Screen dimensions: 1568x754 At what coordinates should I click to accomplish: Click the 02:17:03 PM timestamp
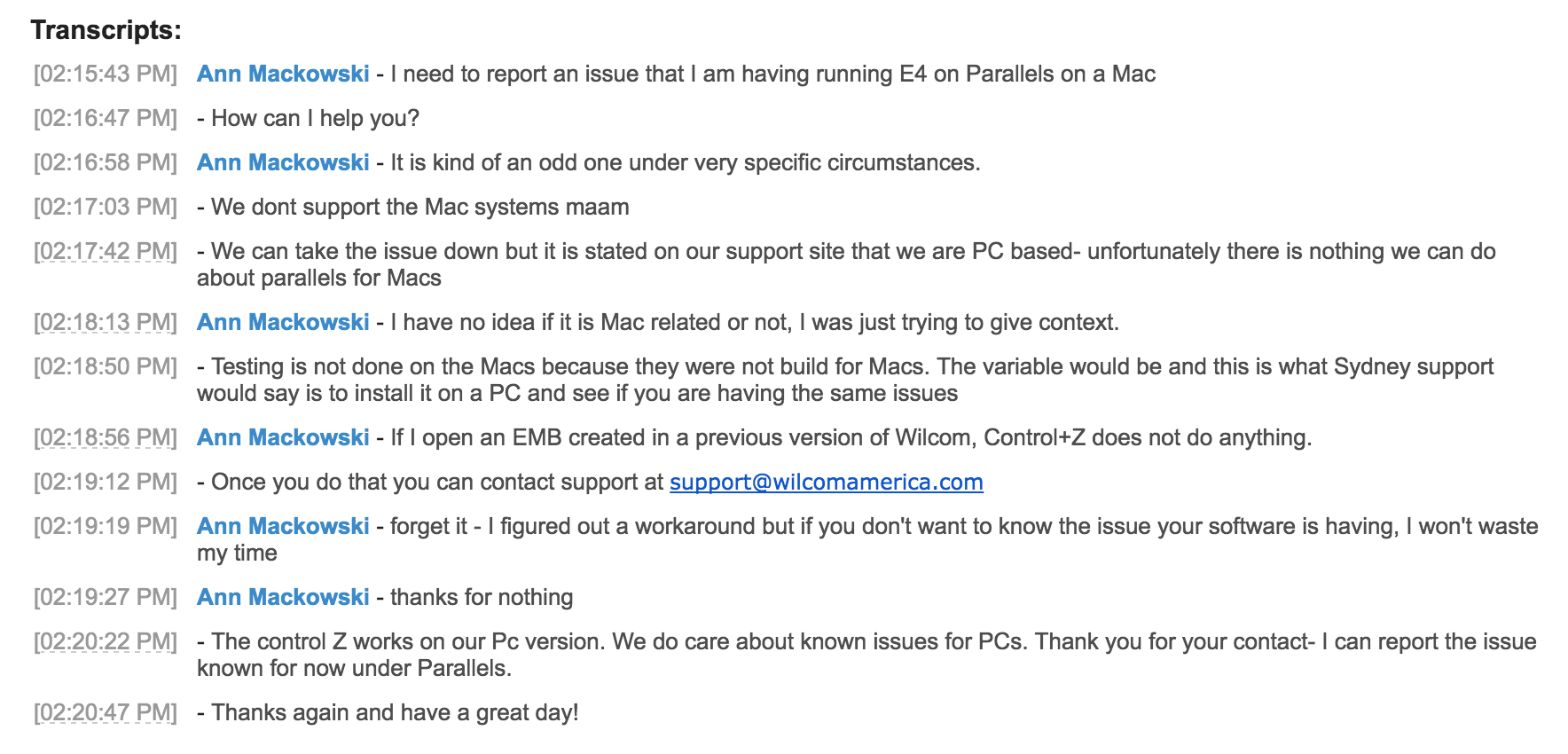[106, 207]
